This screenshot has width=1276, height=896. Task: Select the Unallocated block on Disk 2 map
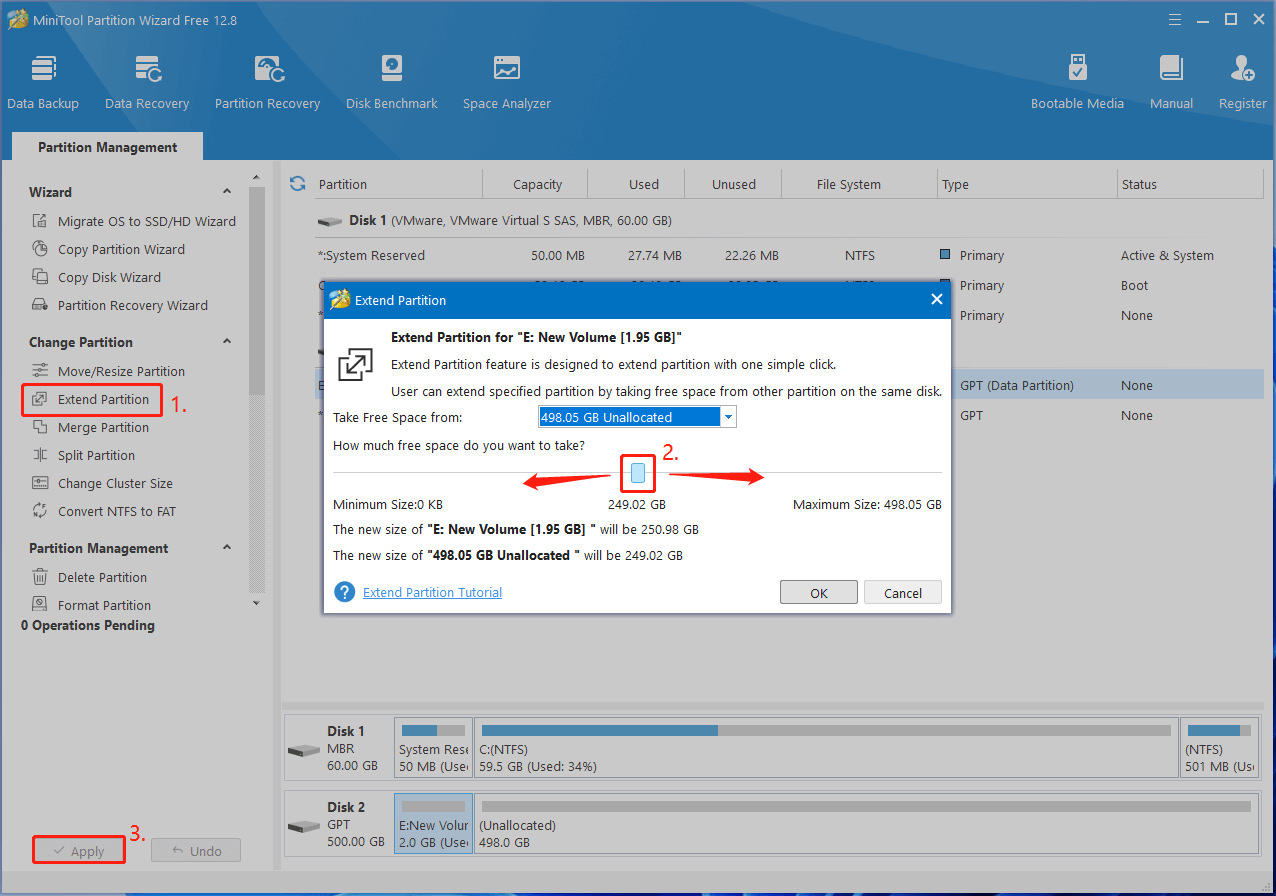coord(866,824)
